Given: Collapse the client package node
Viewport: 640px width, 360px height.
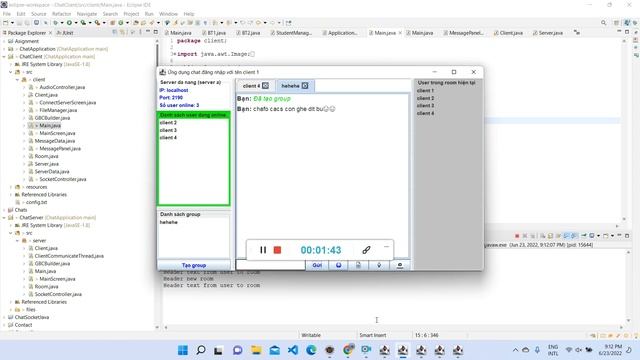Looking at the screenshot, I should click(18, 80).
